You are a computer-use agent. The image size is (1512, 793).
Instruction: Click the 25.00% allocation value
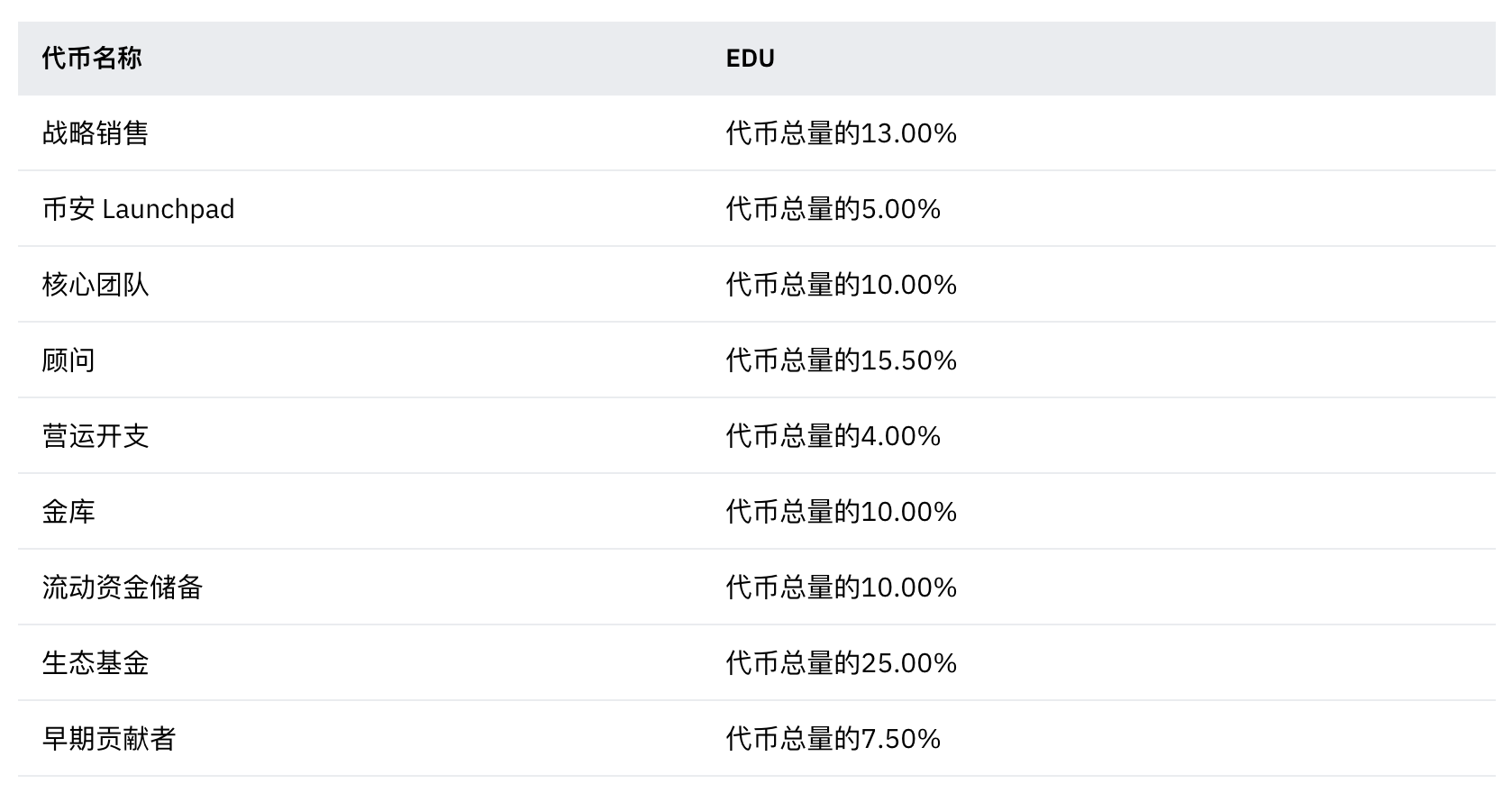(x=841, y=663)
